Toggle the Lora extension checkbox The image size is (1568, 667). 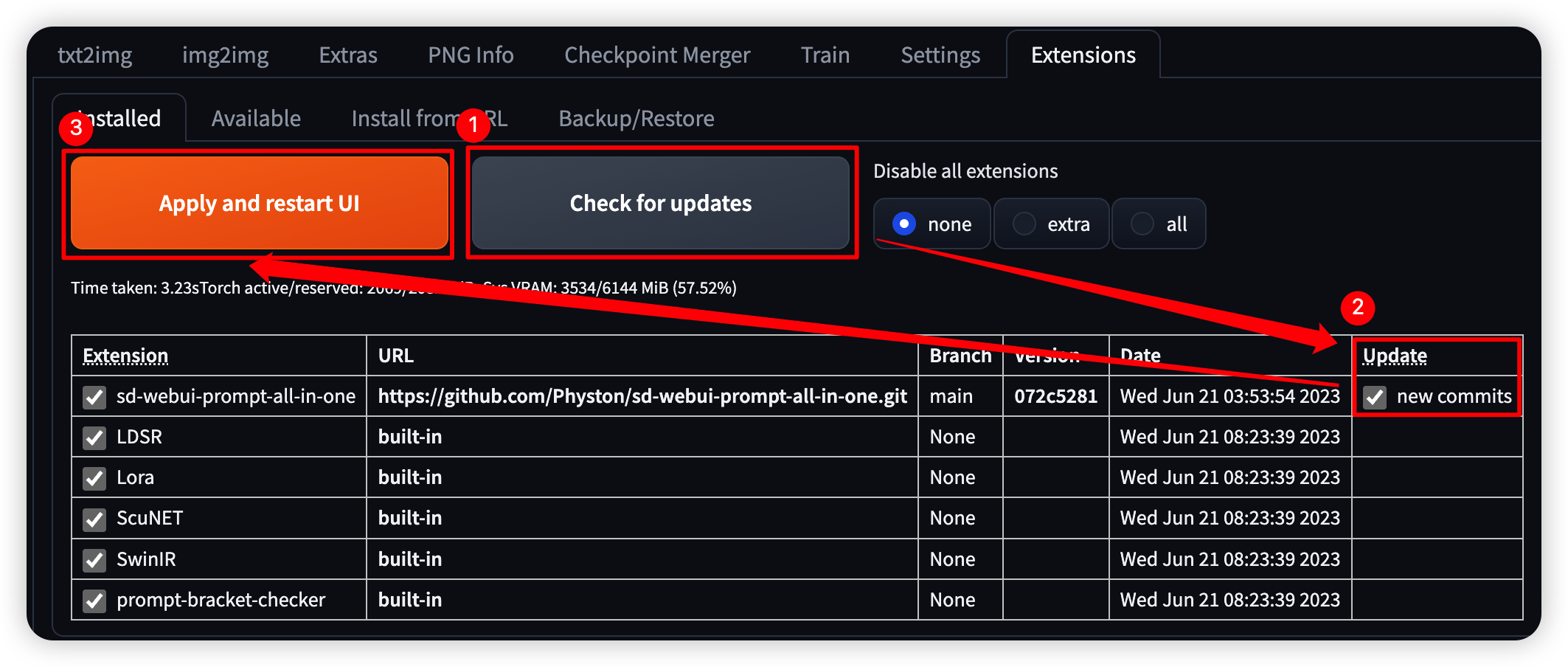(x=94, y=478)
